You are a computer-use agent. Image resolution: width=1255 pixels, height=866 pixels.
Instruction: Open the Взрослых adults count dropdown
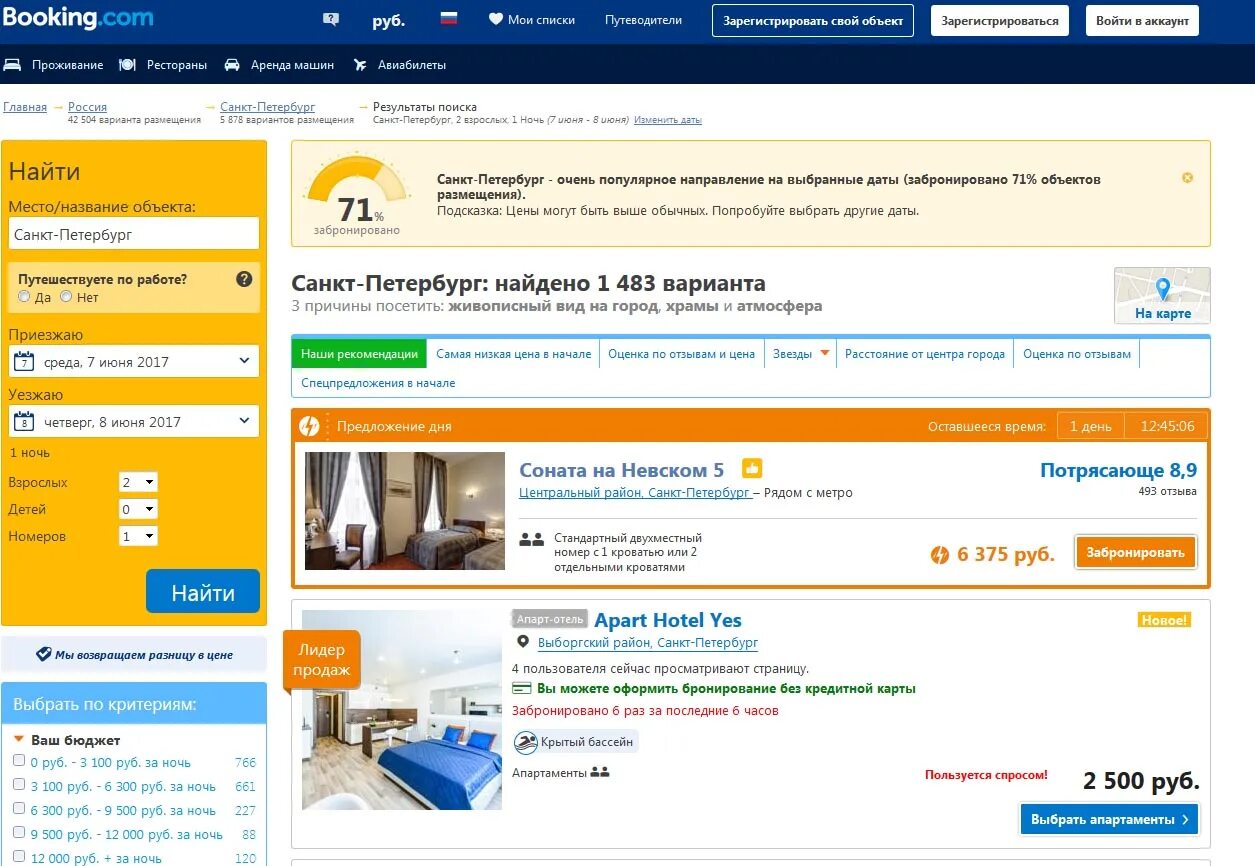(138, 482)
